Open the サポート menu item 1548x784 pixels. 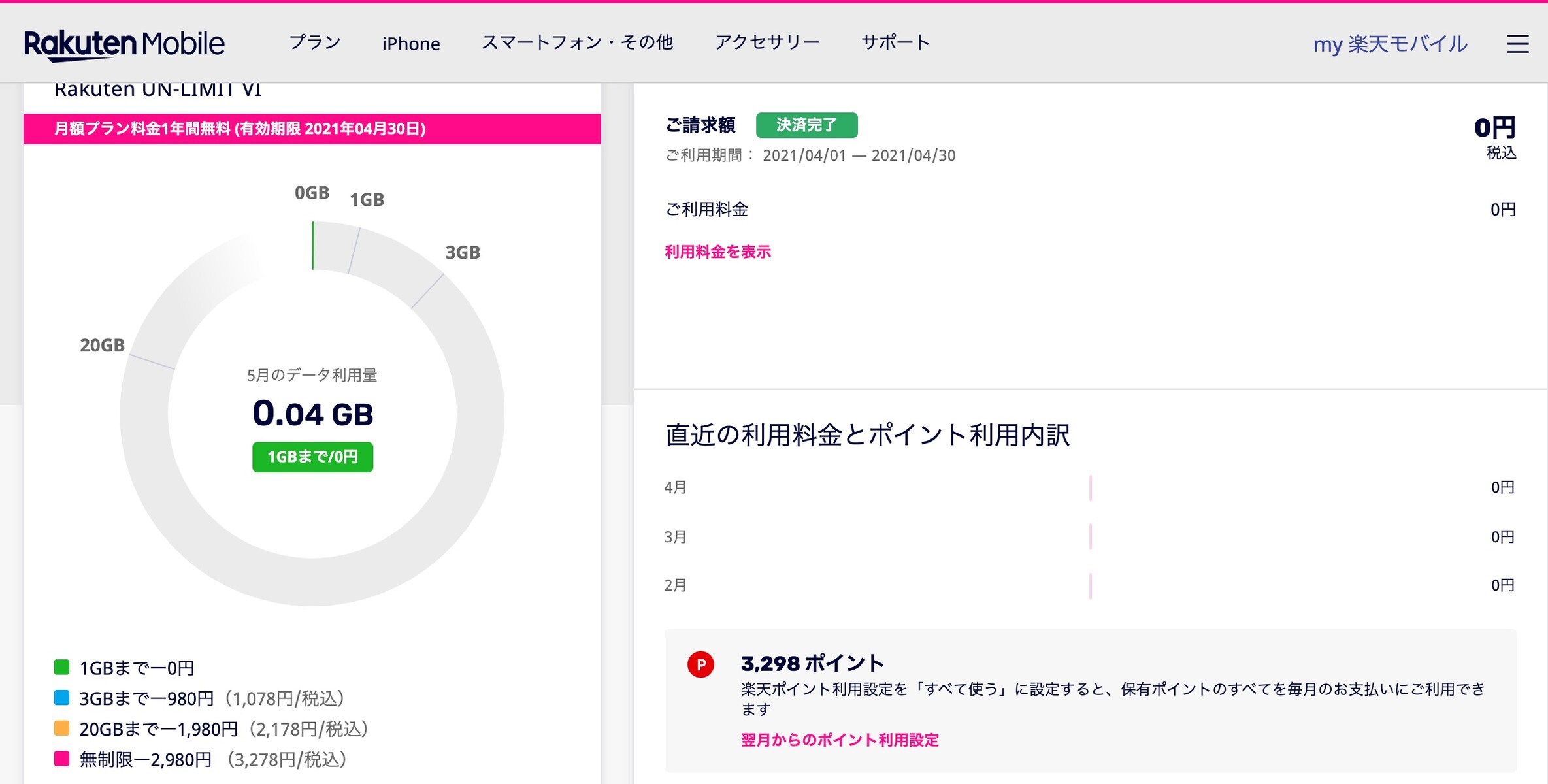tap(895, 43)
